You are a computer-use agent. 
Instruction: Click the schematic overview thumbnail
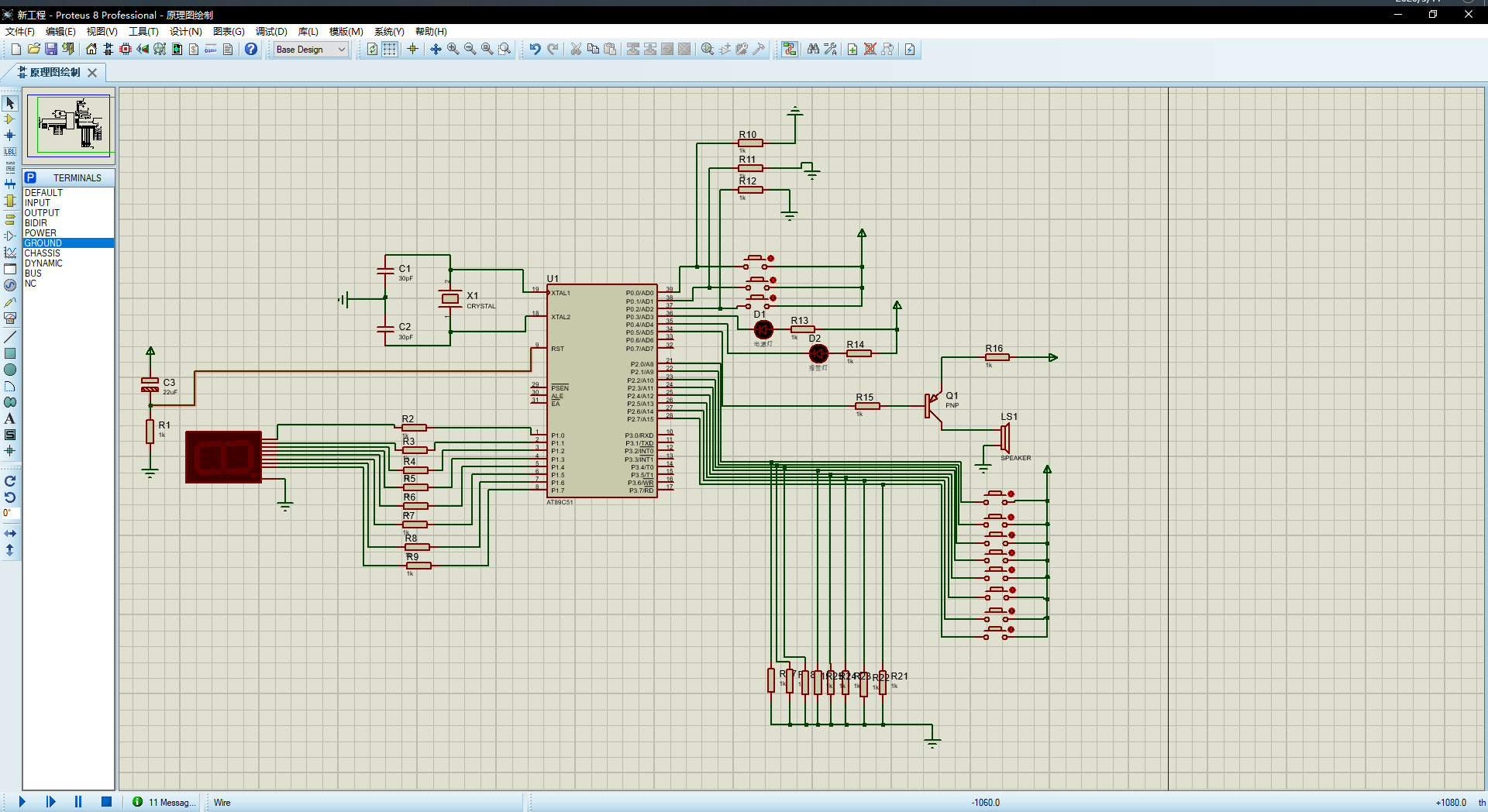[x=69, y=126]
